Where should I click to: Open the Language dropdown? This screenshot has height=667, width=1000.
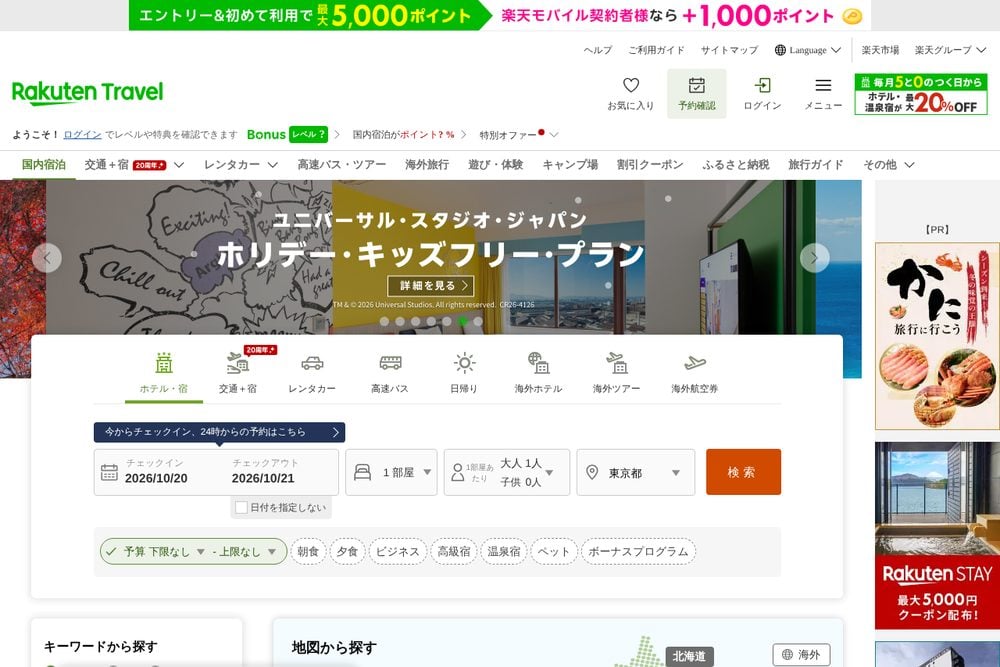[808, 50]
